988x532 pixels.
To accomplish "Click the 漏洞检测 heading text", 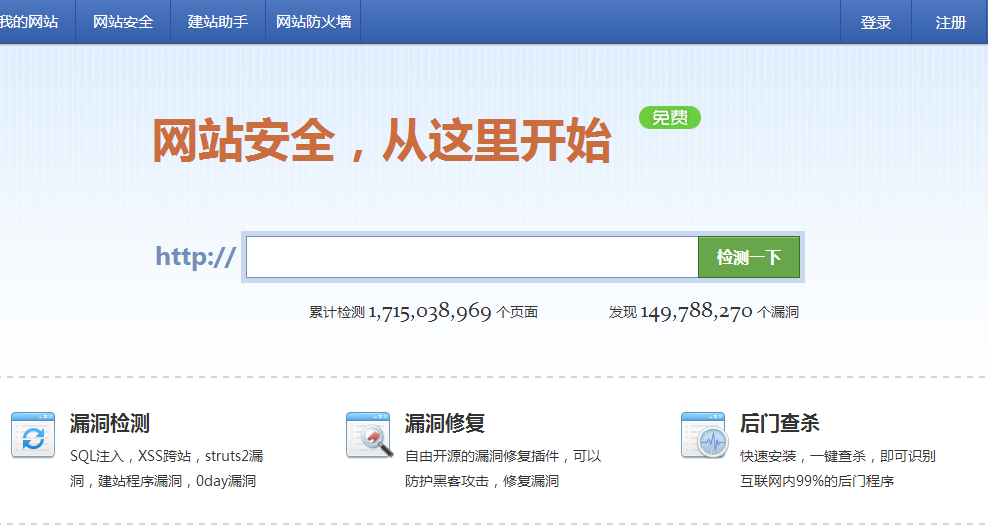I will [110, 423].
